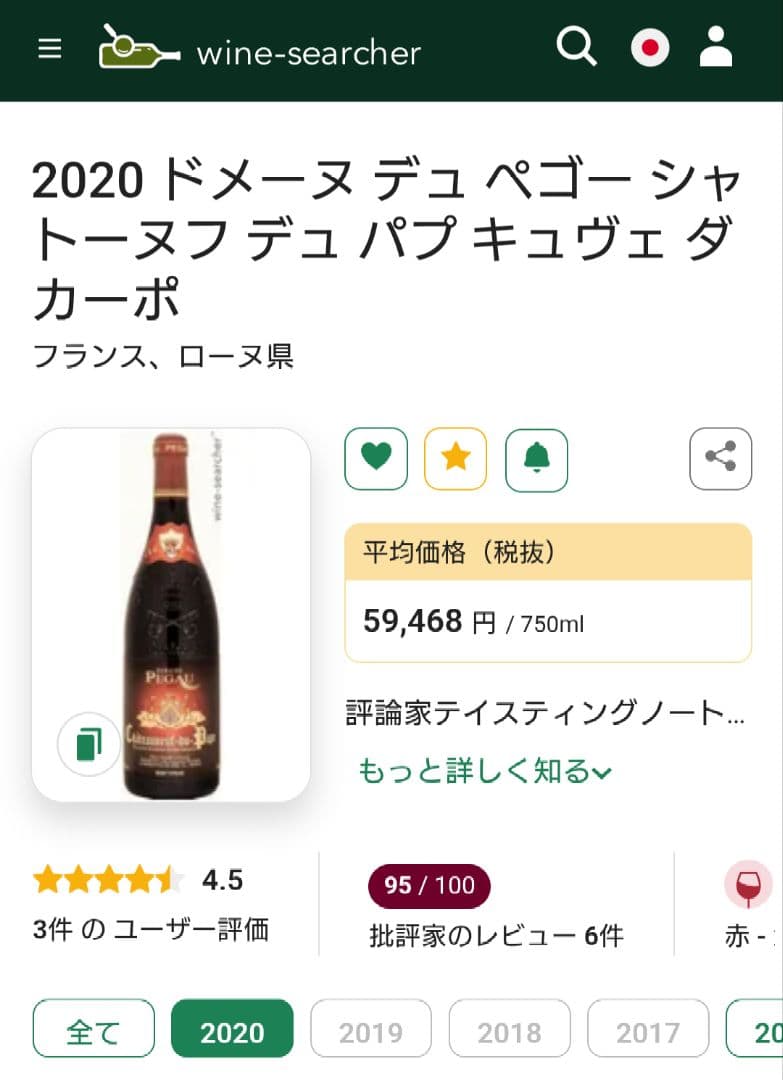Toggle the star rating button

(456, 459)
